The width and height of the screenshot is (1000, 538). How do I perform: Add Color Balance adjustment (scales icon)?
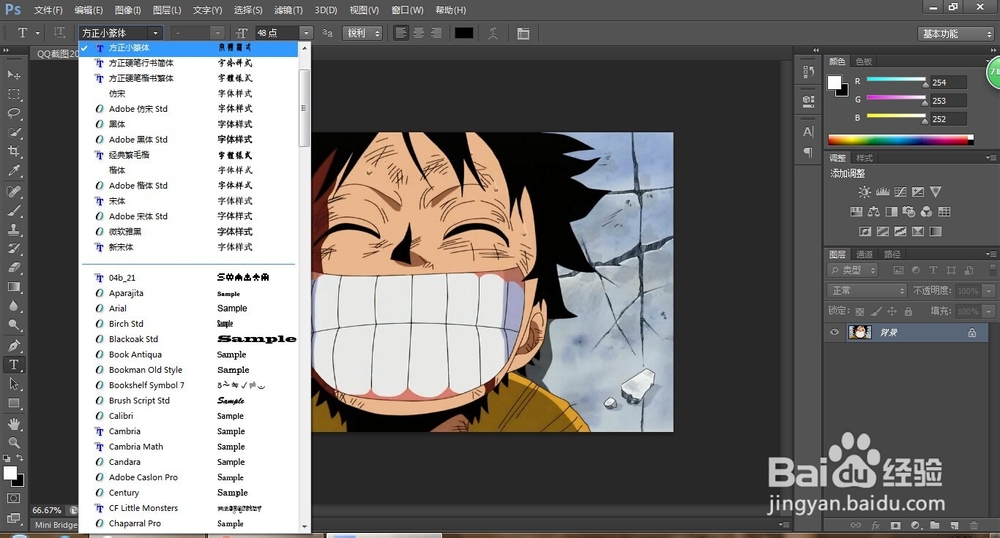point(874,212)
